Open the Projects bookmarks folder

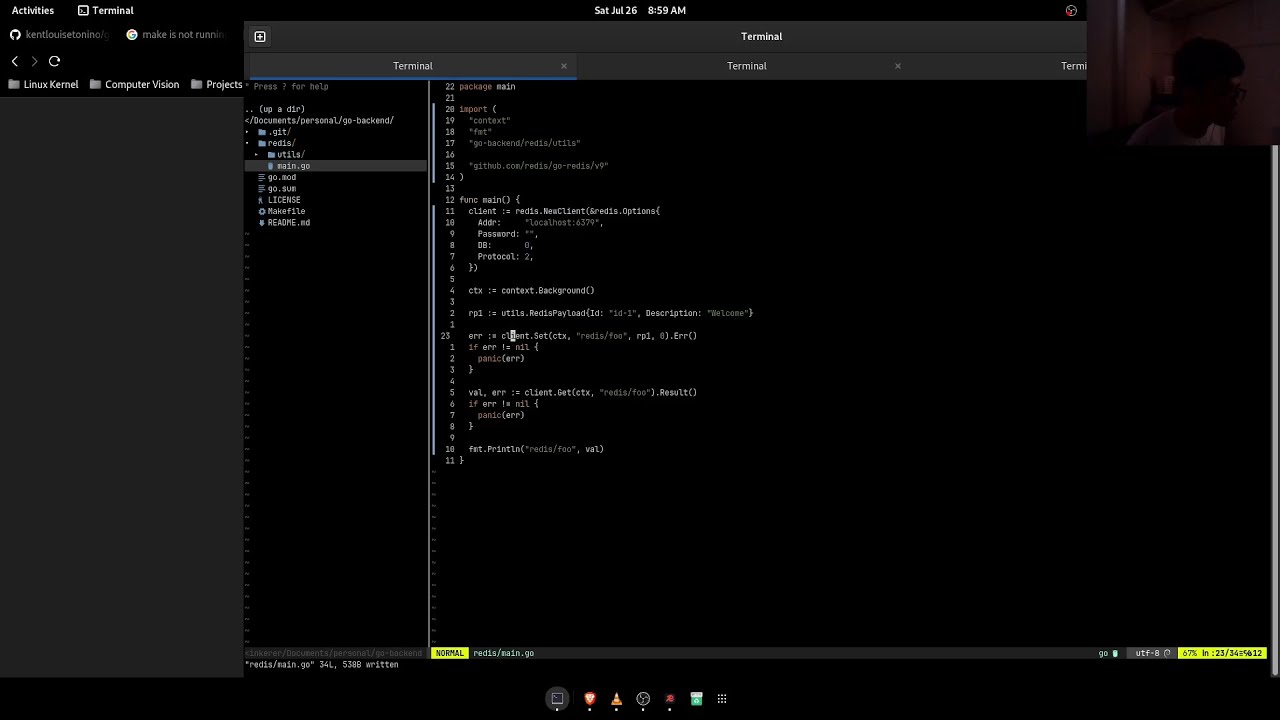(217, 84)
